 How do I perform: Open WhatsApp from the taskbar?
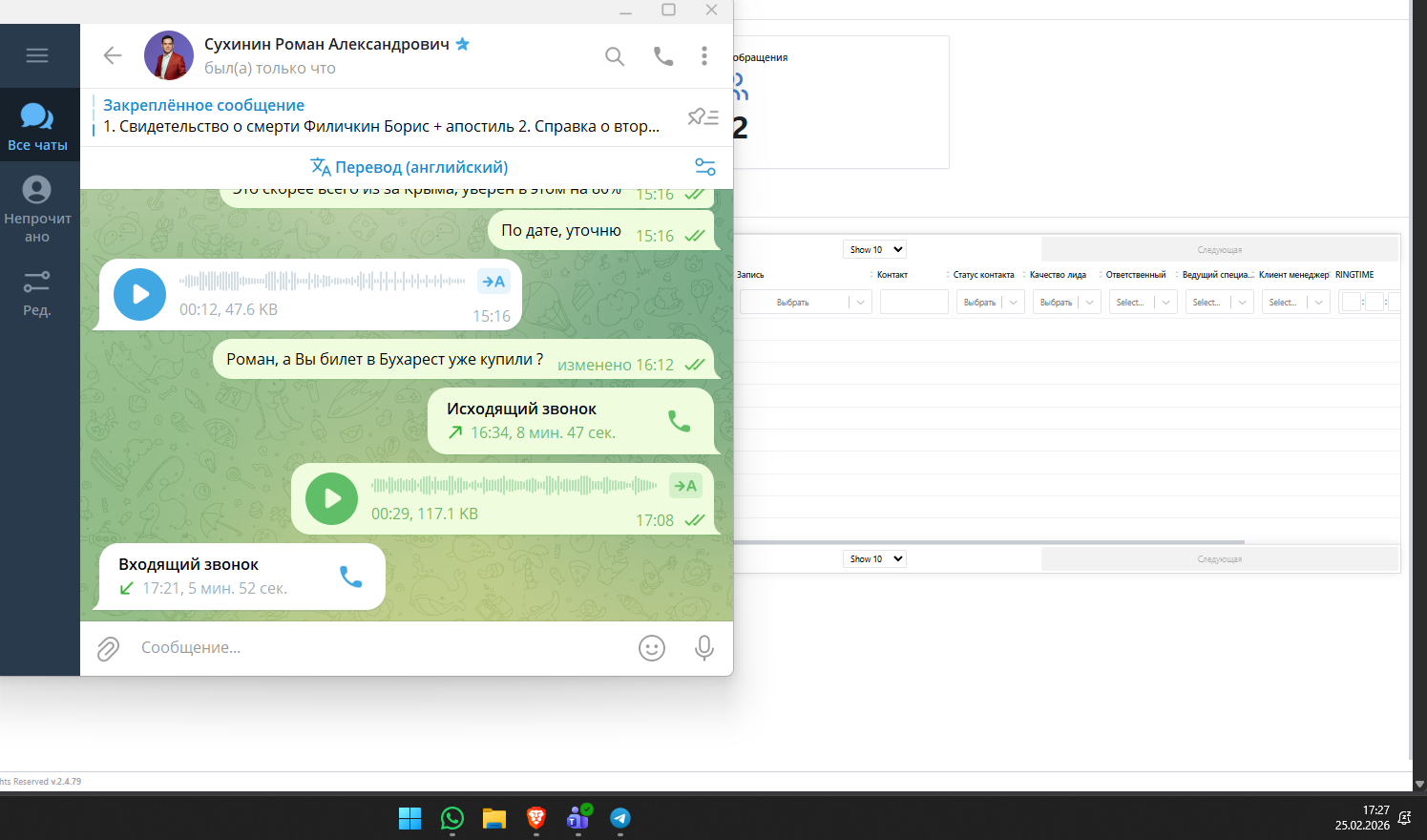click(451, 818)
